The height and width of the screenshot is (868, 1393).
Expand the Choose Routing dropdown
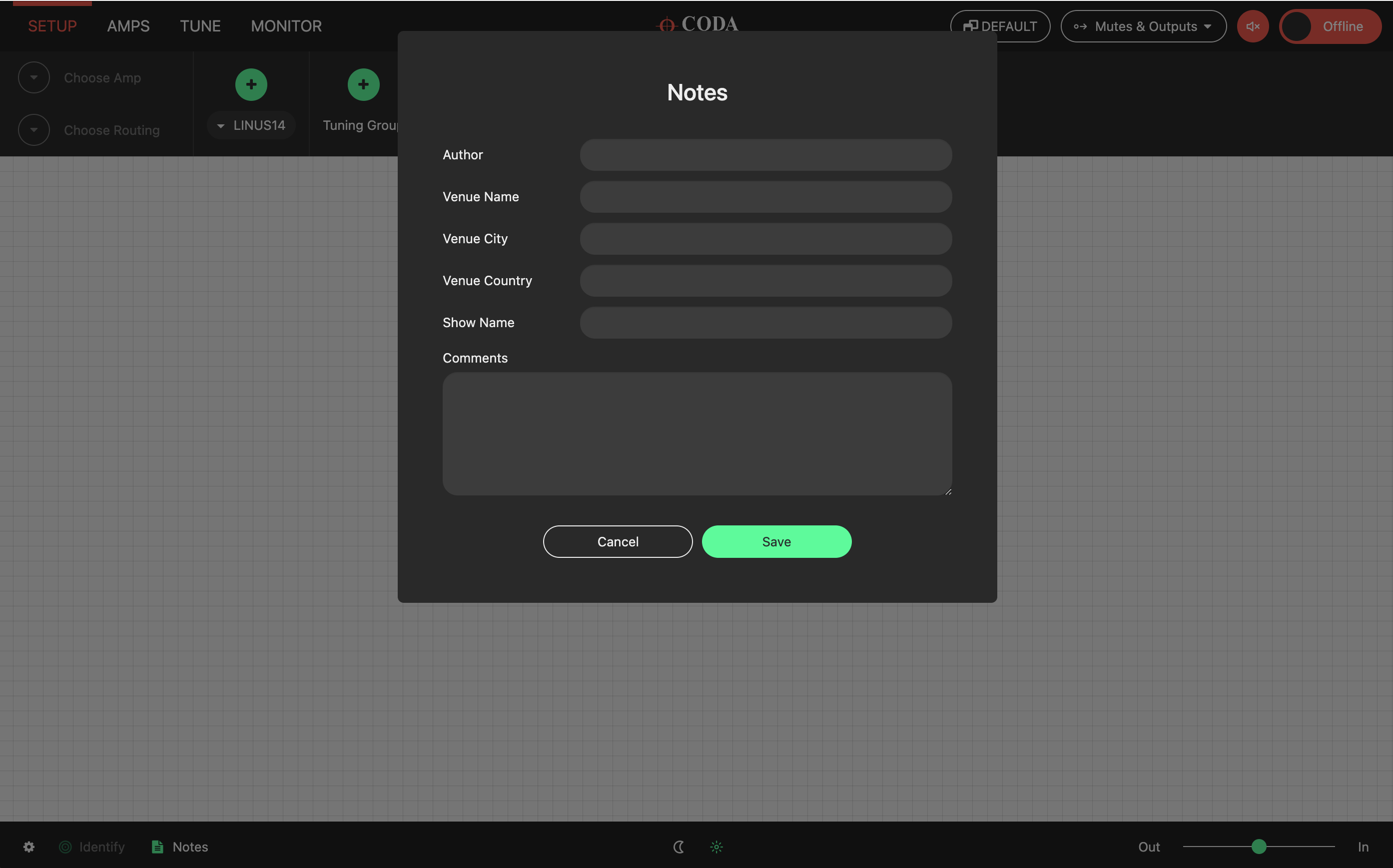click(34, 130)
